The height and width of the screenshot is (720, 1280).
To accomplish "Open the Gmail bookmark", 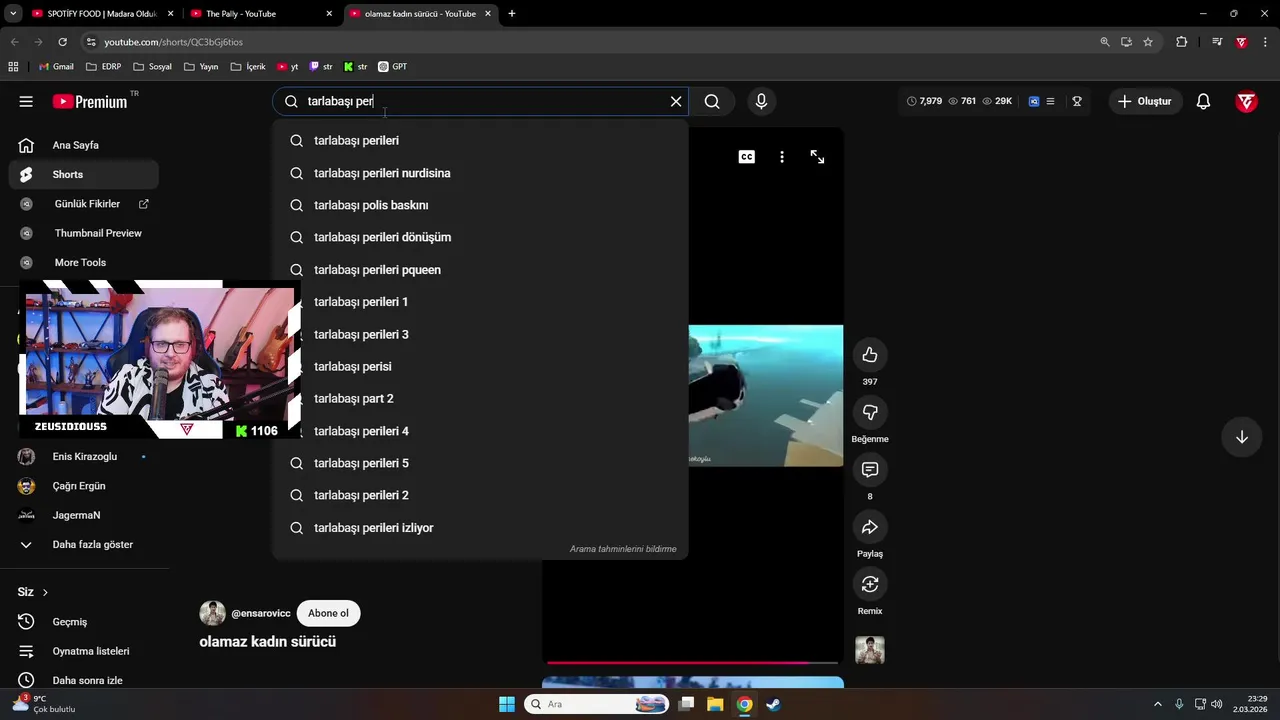I will coord(55,67).
